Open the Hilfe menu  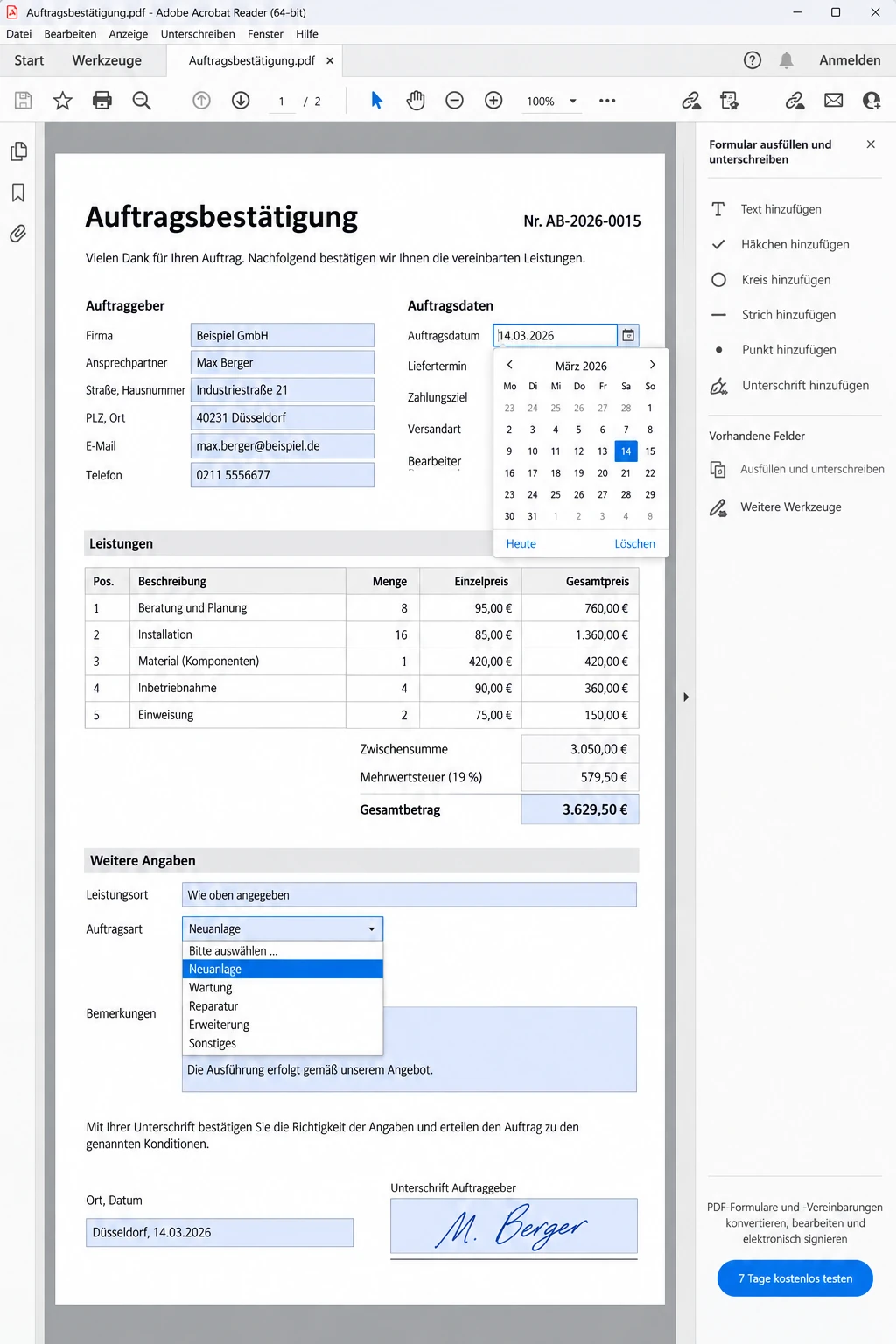point(307,34)
